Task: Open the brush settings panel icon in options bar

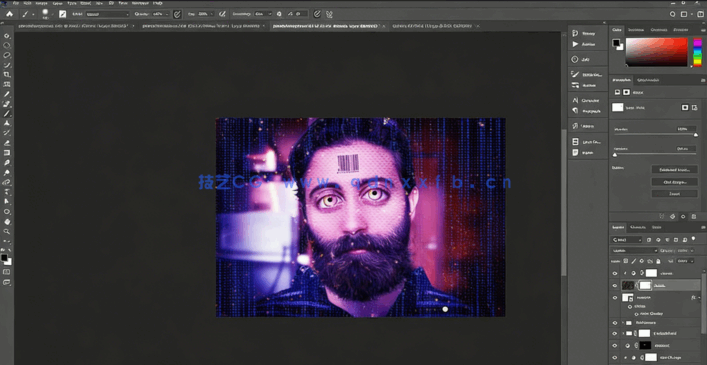Action: tap(62, 14)
